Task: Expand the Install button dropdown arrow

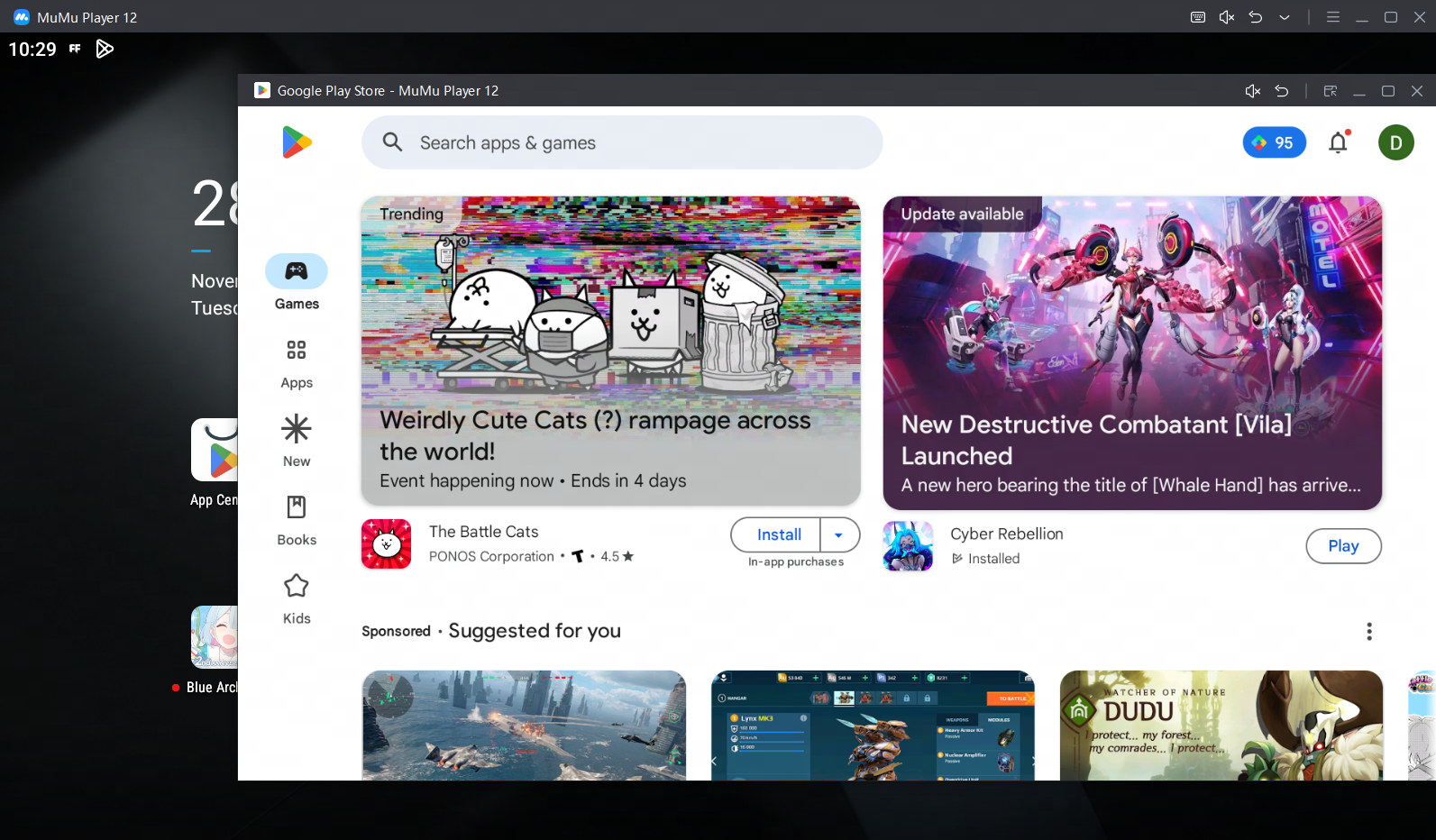Action: (839, 534)
